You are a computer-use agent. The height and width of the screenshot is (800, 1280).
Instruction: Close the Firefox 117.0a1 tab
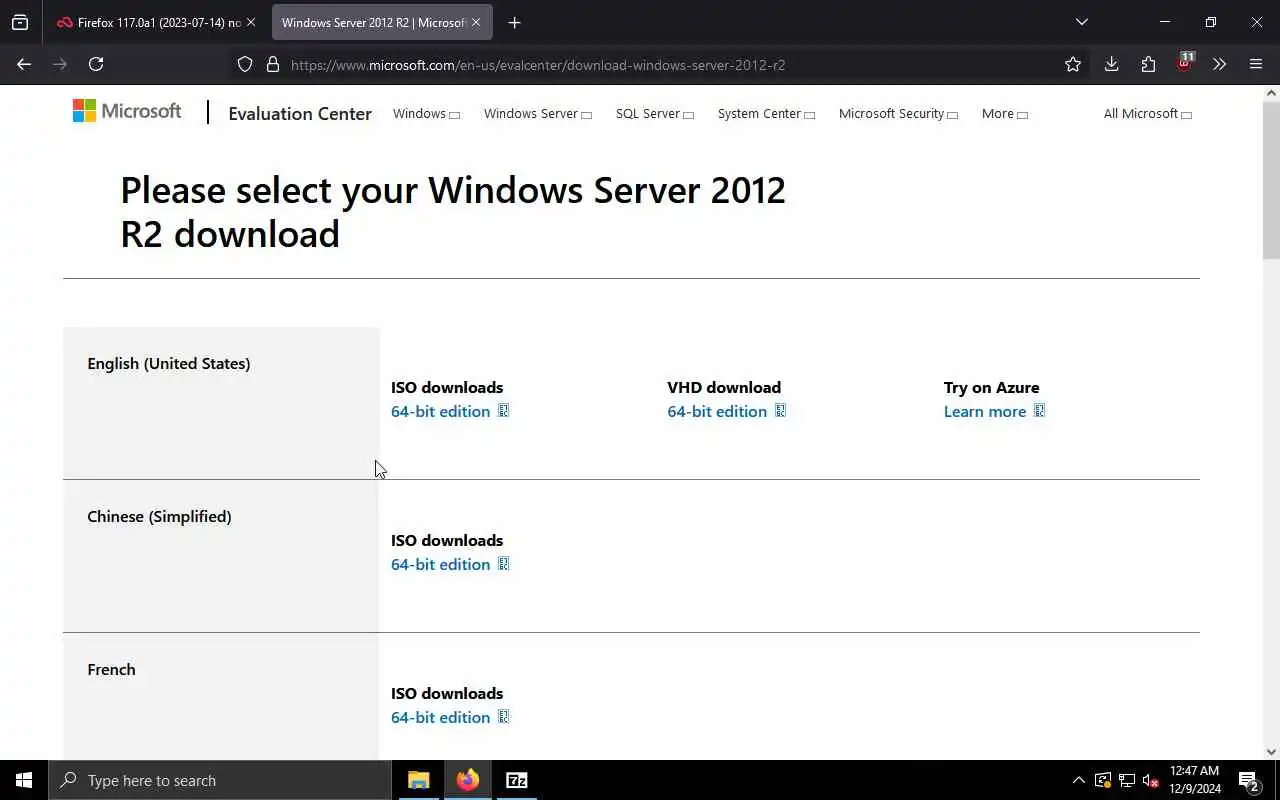tap(250, 22)
